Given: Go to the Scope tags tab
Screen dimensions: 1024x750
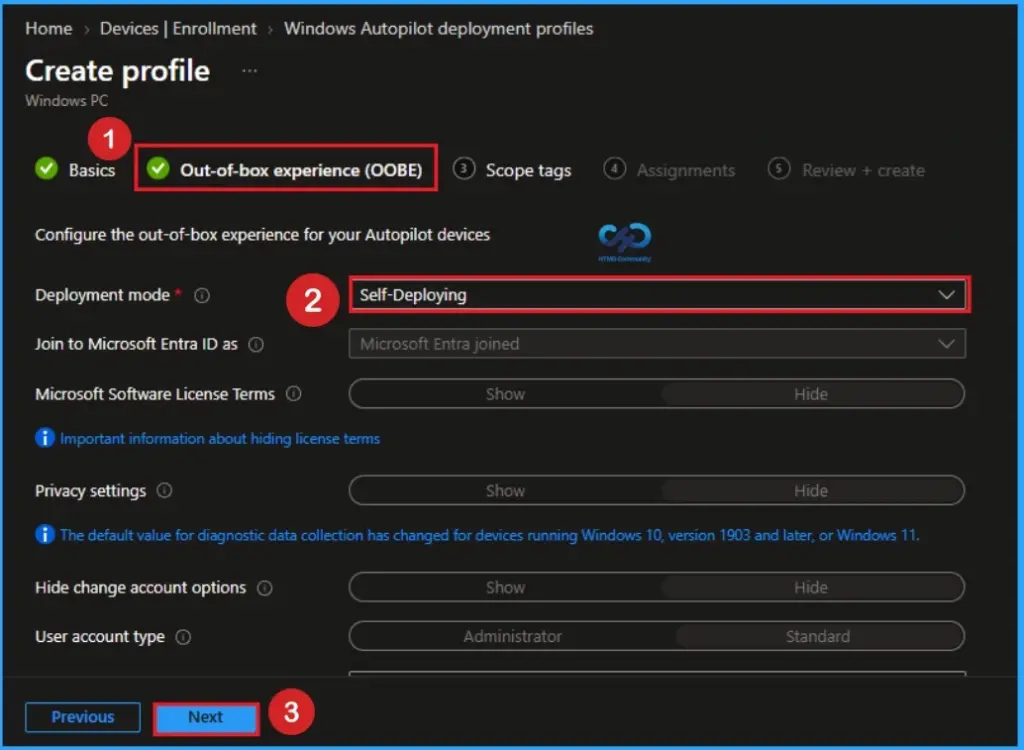Looking at the screenshot, I should (512, 170).
